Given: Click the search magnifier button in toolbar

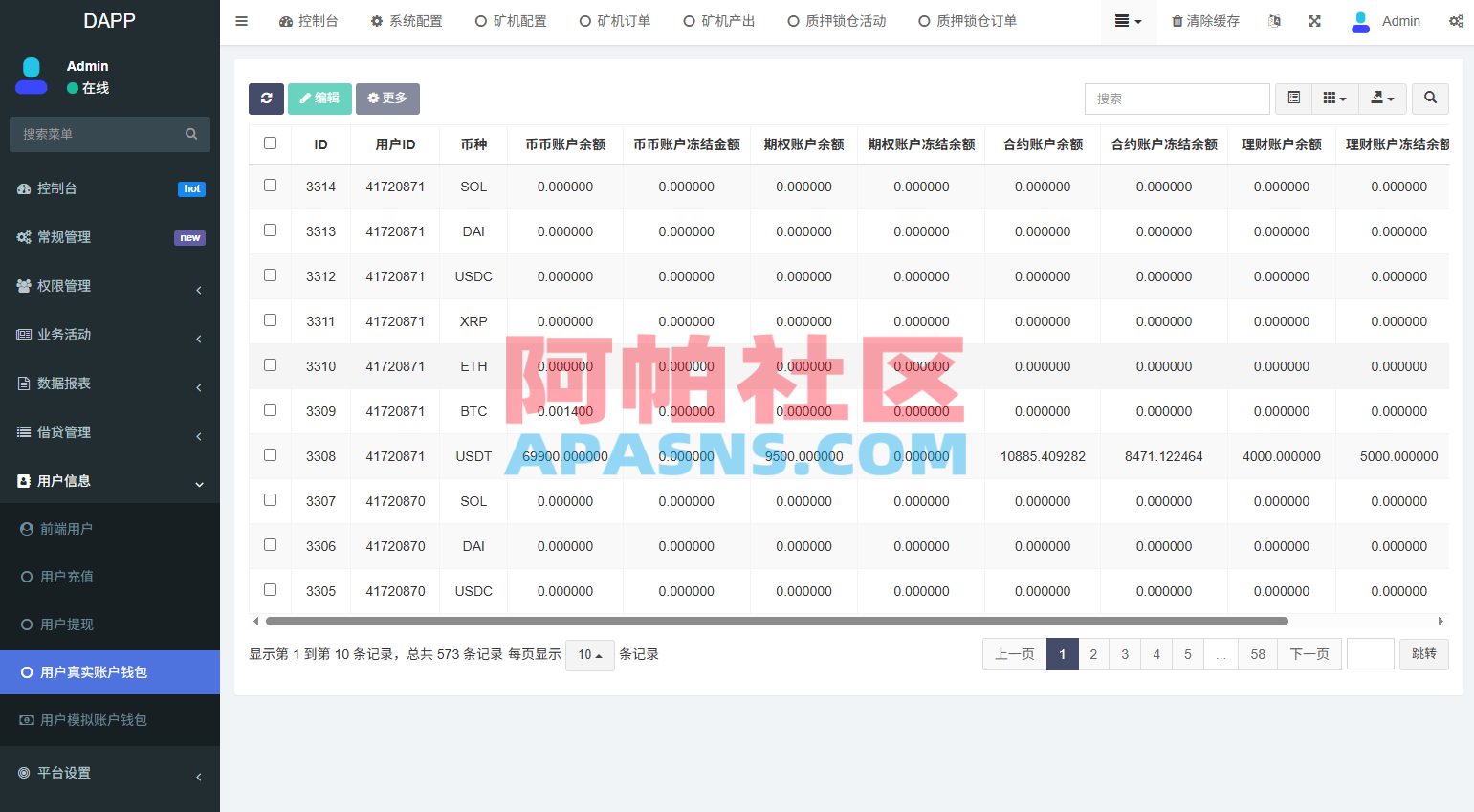Looking at the screenshot, I should point(1430,99).
